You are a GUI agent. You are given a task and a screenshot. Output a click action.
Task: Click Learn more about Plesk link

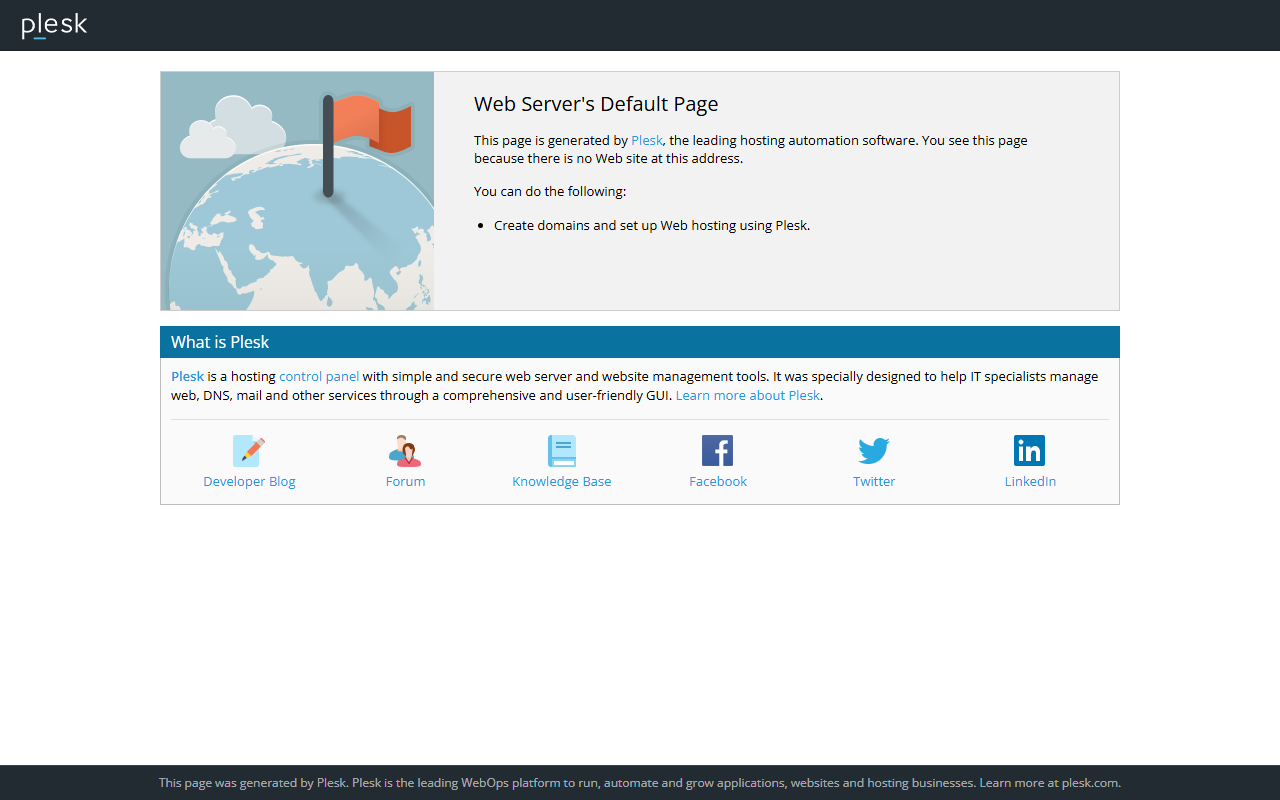748,395
